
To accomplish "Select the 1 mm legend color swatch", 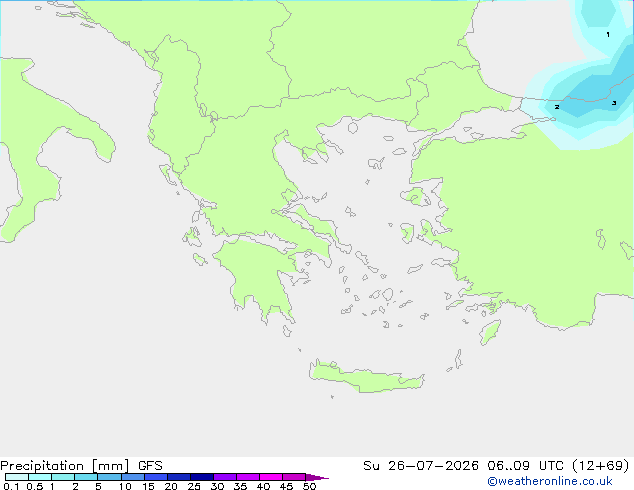I will (x=63, y=477).
